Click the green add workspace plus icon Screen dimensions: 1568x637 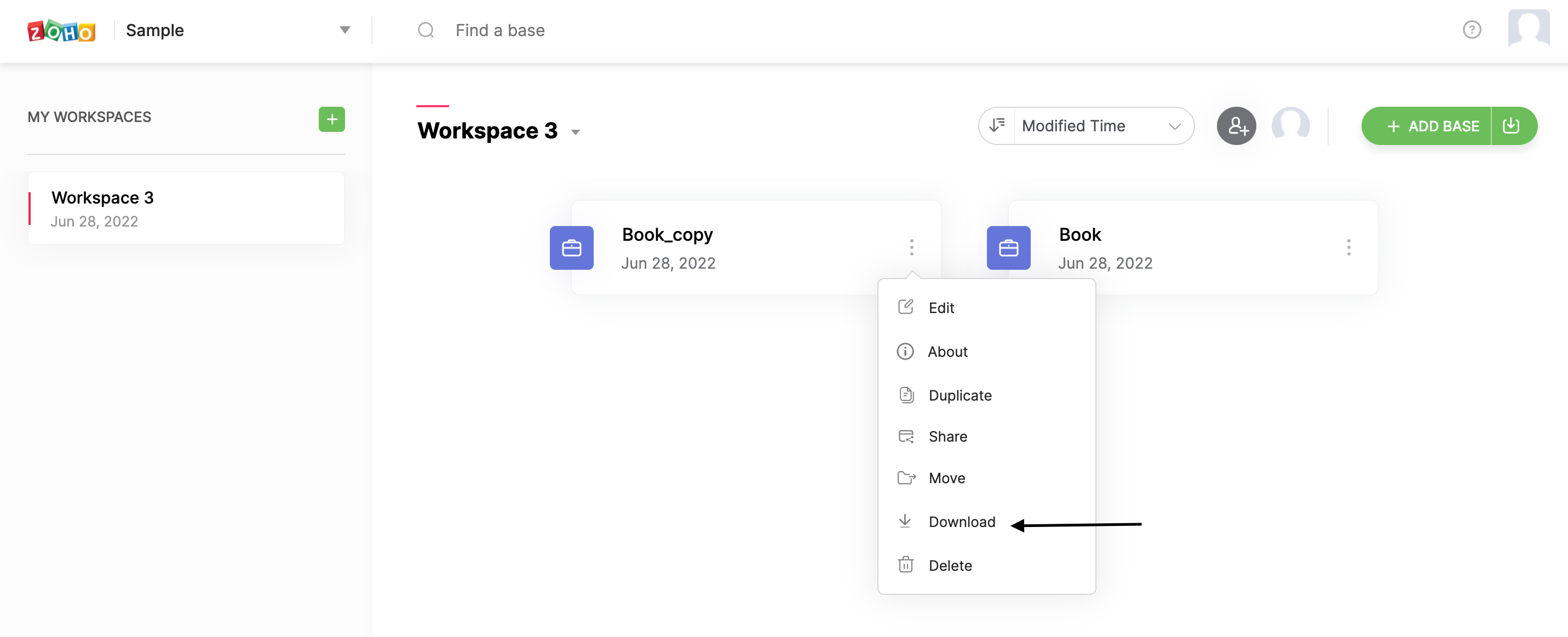pyautogui.click(x=332, y=119)
